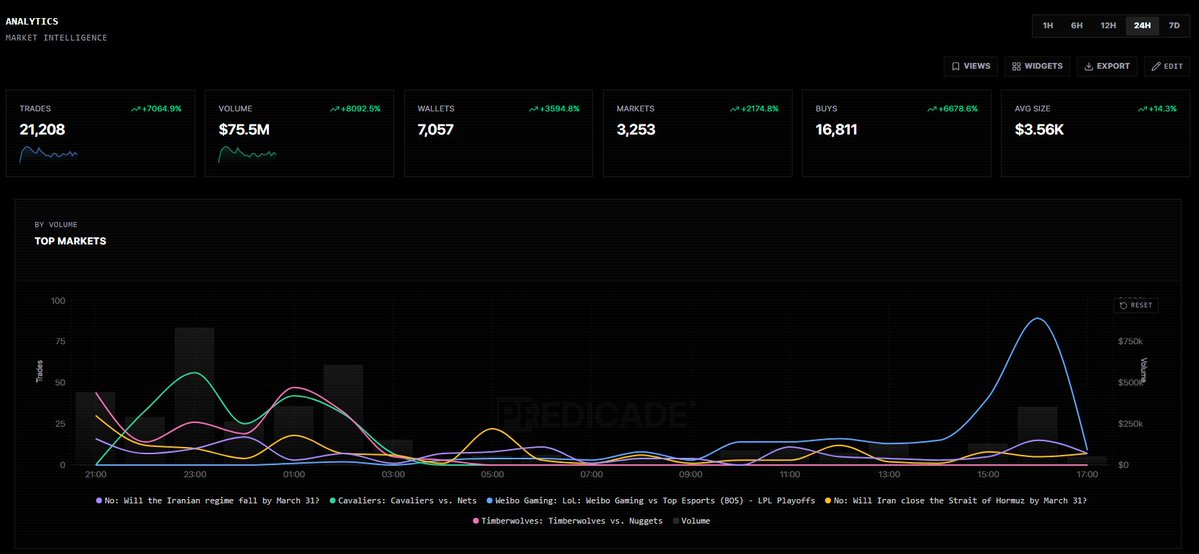Click the $750k volume axis label
Image resolution: width=1199 pixels, height=554 pixels.
(1129, 341)
